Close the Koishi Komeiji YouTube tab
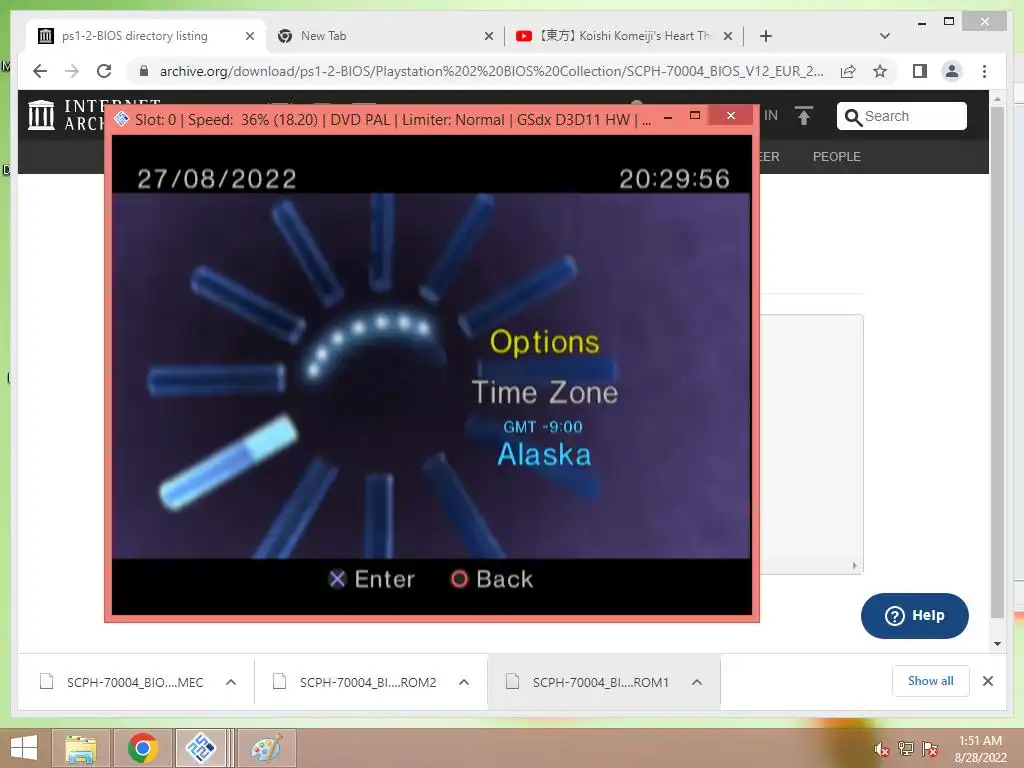The height and width of the screenshot is (768, 1024). [728, 36]
